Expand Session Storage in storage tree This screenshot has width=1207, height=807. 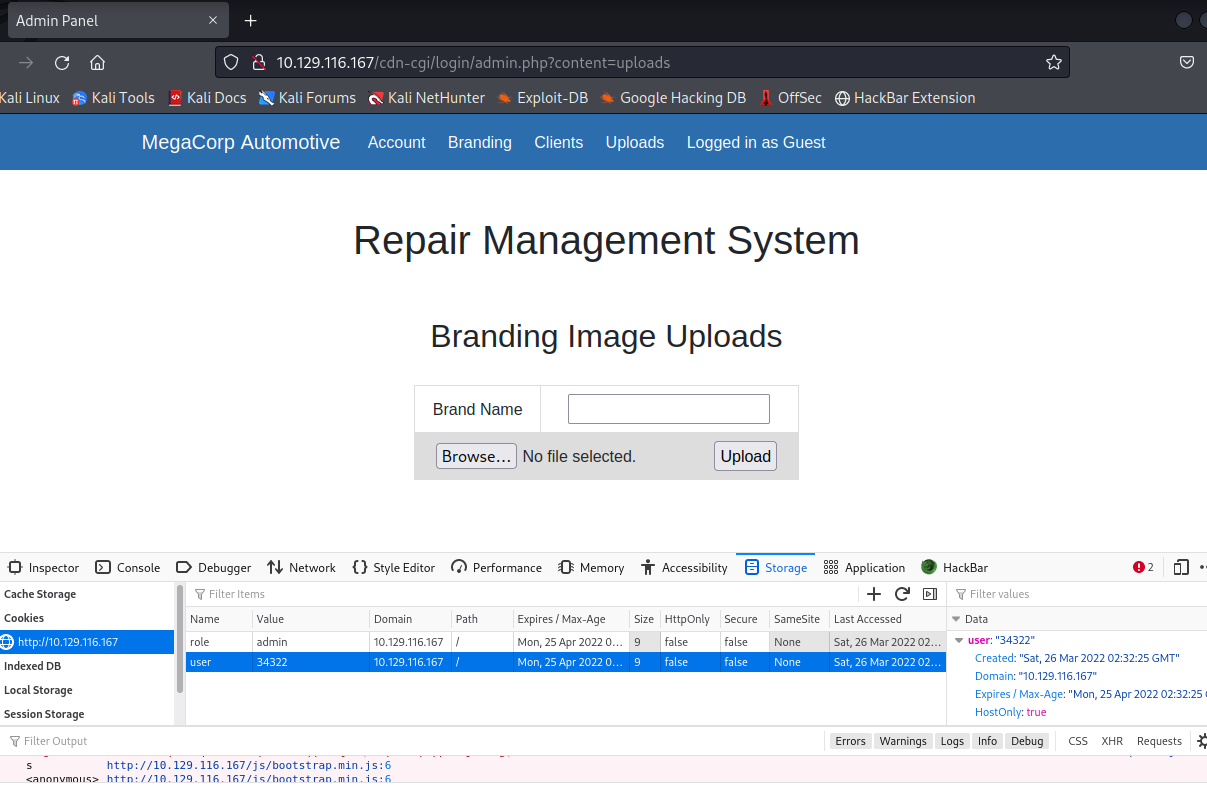(x=44, y=714)
